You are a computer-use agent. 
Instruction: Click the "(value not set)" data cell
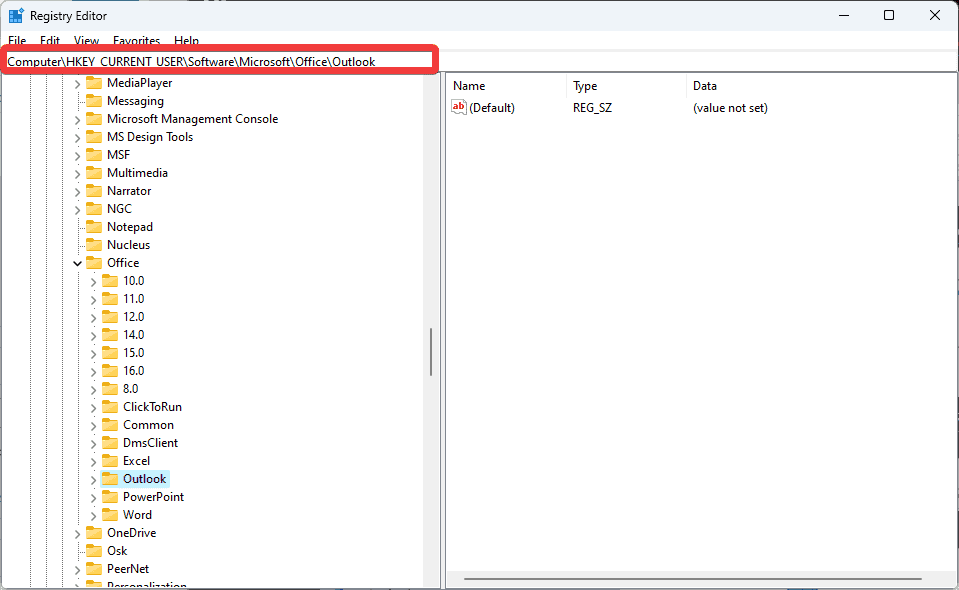pos(730,108)
